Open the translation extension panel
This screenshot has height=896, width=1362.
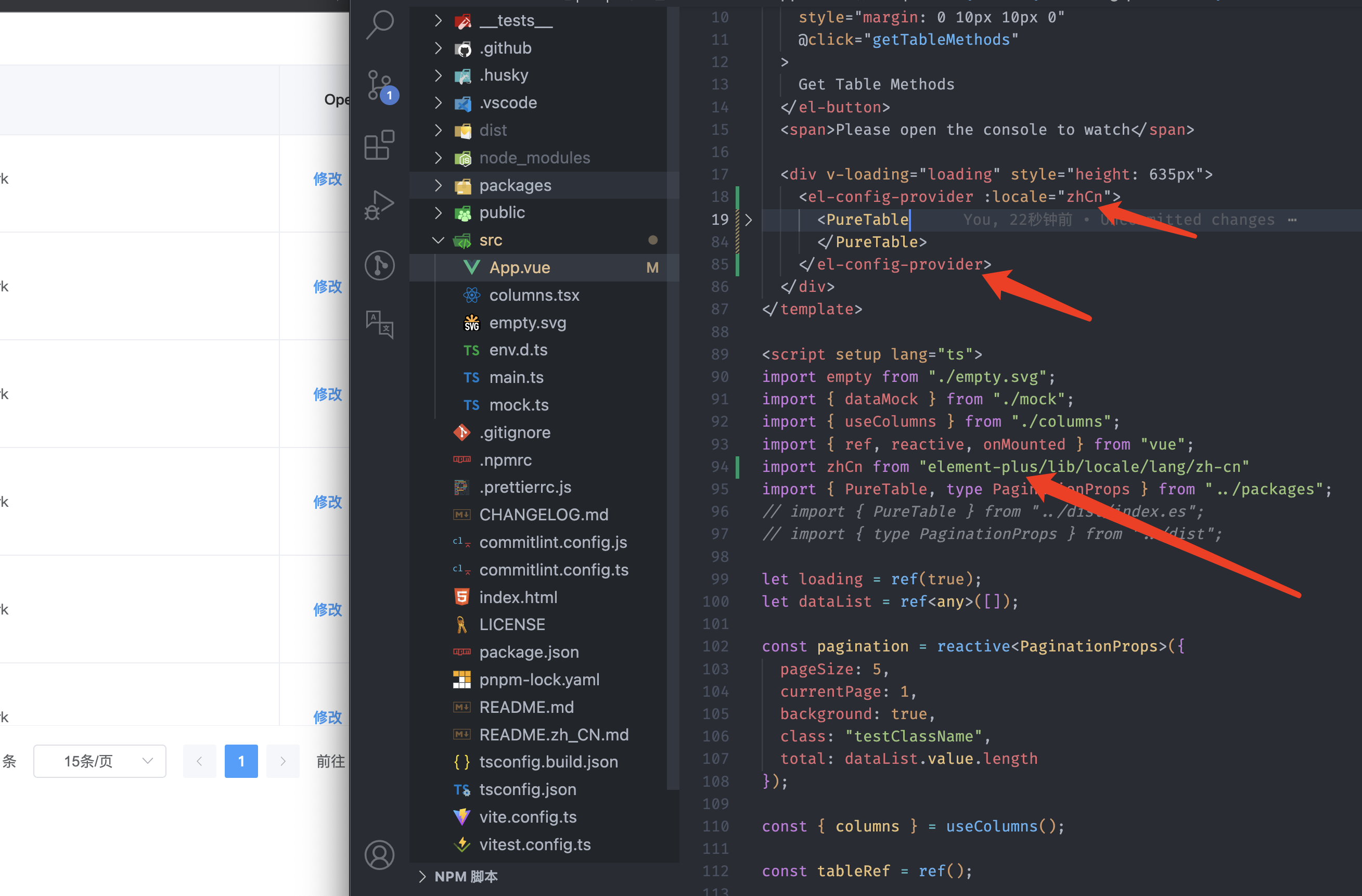379,325
